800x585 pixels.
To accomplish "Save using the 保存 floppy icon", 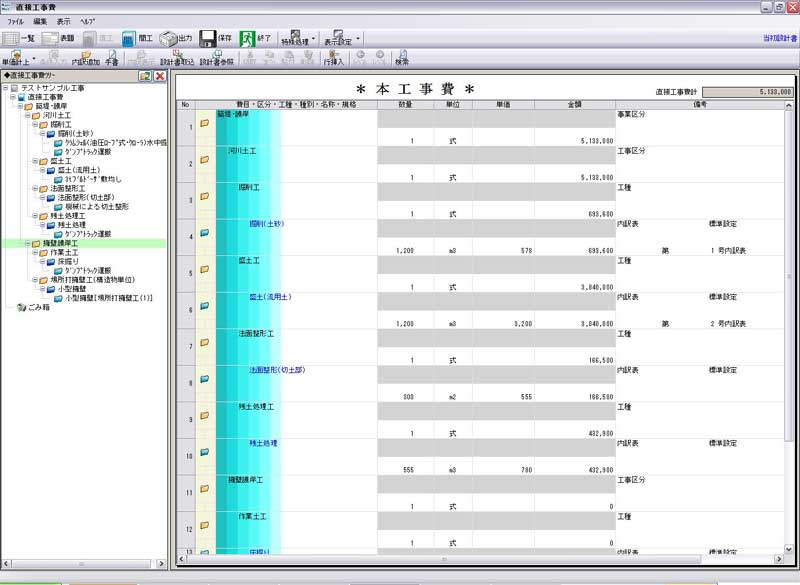I will (216, 38).
